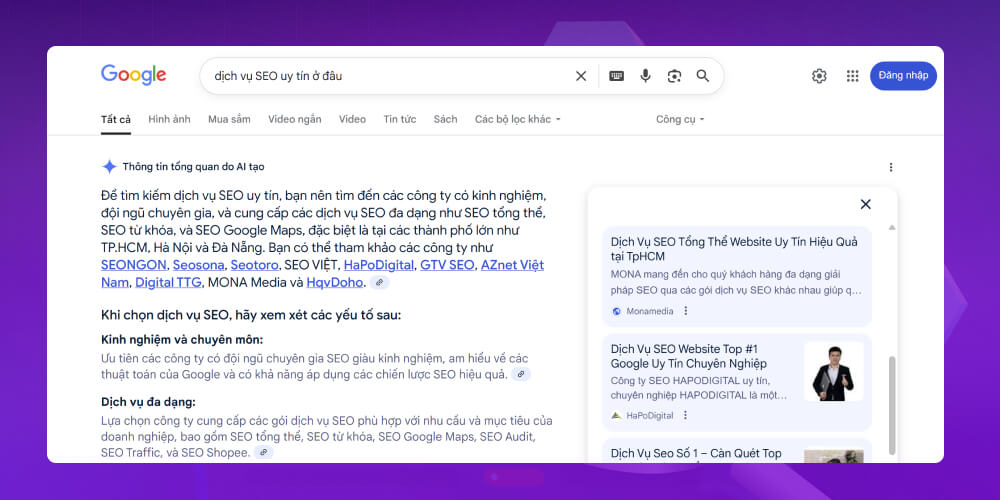This screenshot has height=500, width=1000.
Task: Click the Monamedia site favicon
Action: point(616,311)
